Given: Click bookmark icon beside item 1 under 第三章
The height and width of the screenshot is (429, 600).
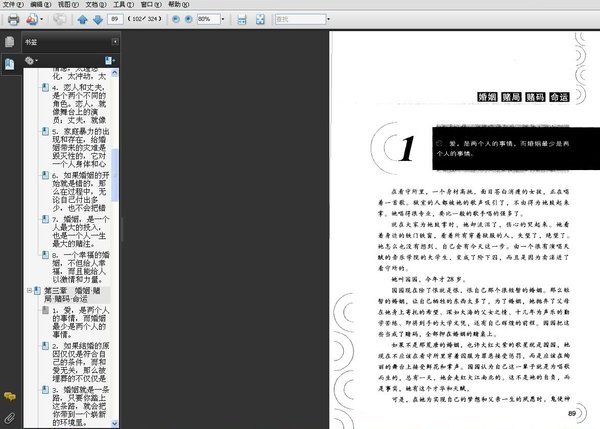Looking at the screenshot, I should 45,310.
